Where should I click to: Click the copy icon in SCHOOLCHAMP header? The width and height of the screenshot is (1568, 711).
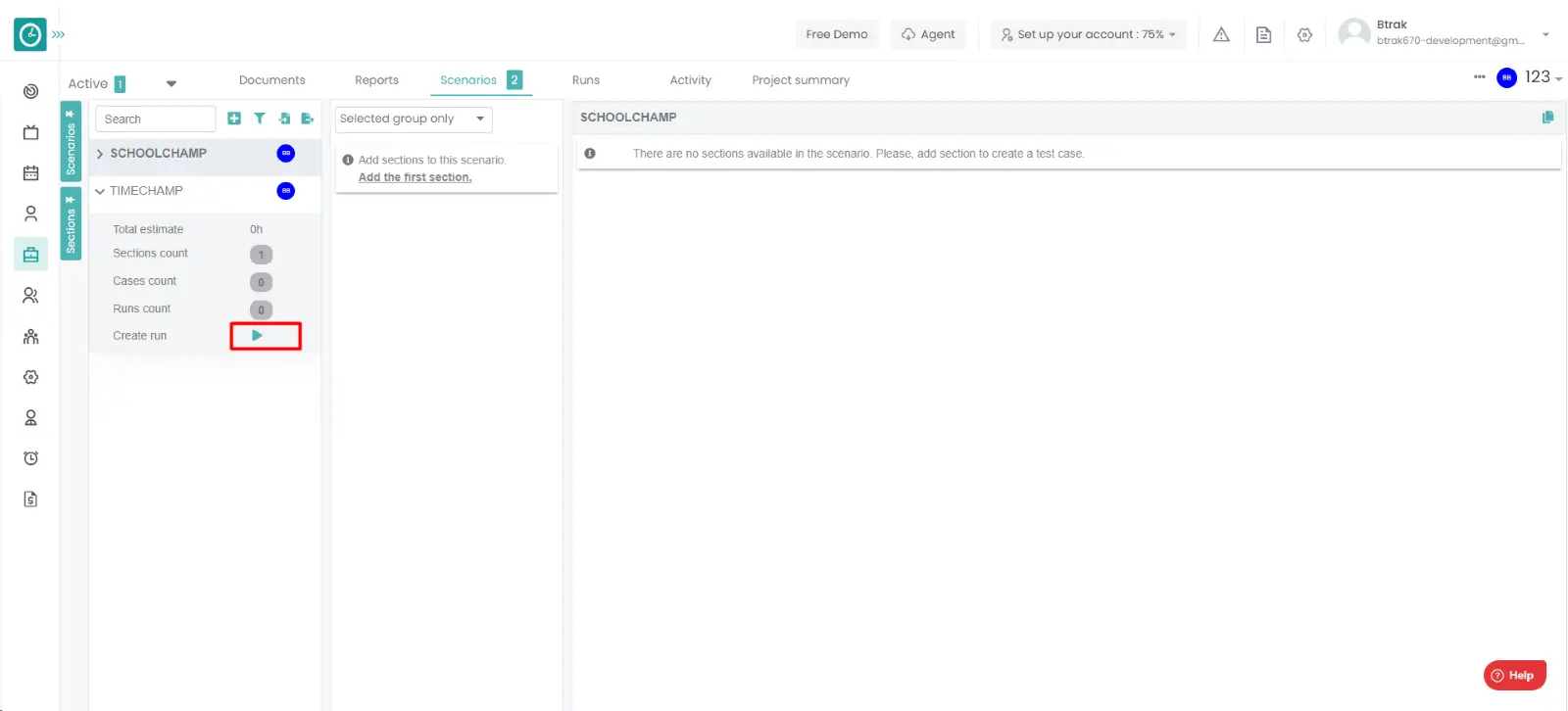[x=1547, y=118]
